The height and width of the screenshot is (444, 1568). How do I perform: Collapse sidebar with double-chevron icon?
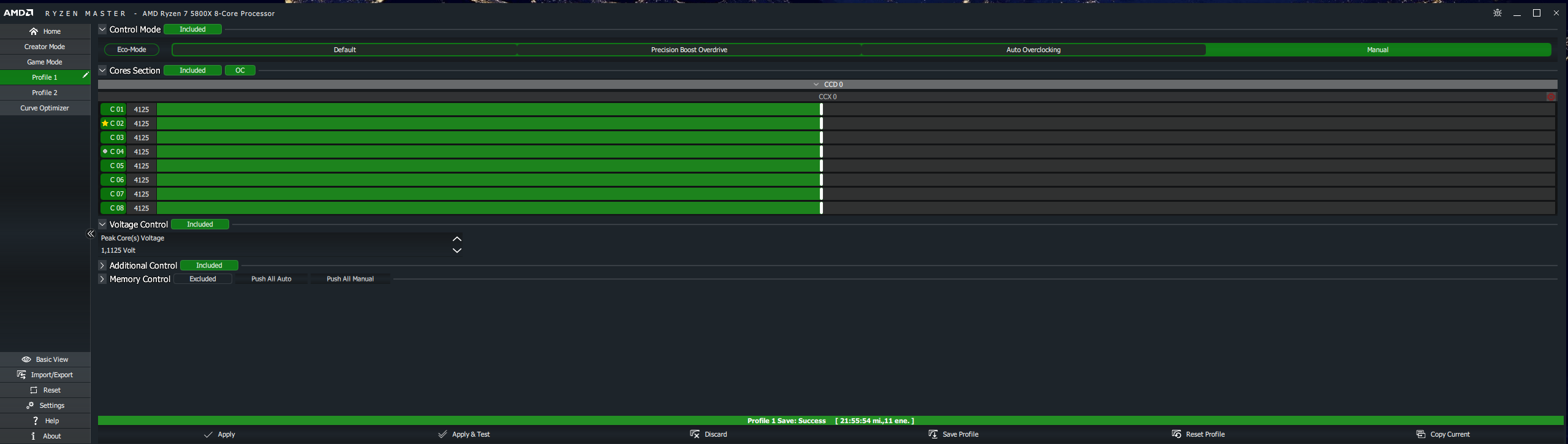(x=91, y=234)
